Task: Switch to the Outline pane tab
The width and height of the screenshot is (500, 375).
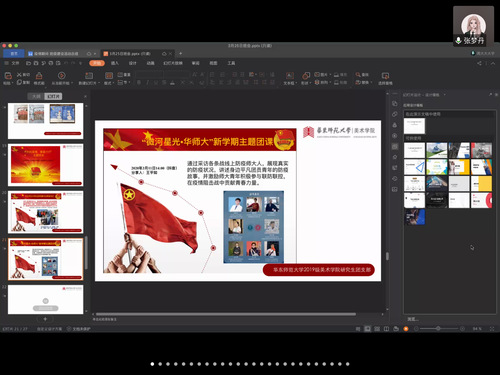Action: pyautogui.click(x=36, y=96)
